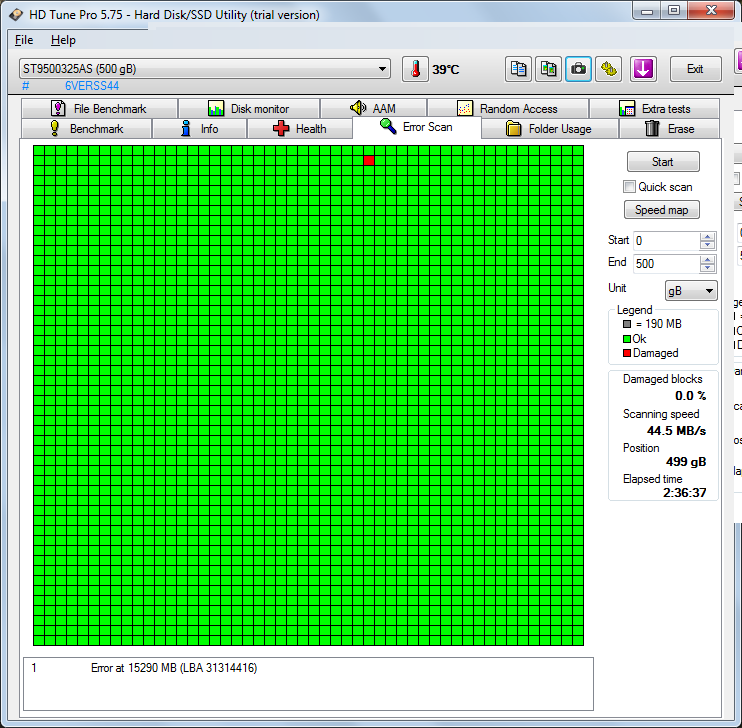Screen dimensions: 742x728
Task: Click the HD Tune title bar icon
Action: 16,15
